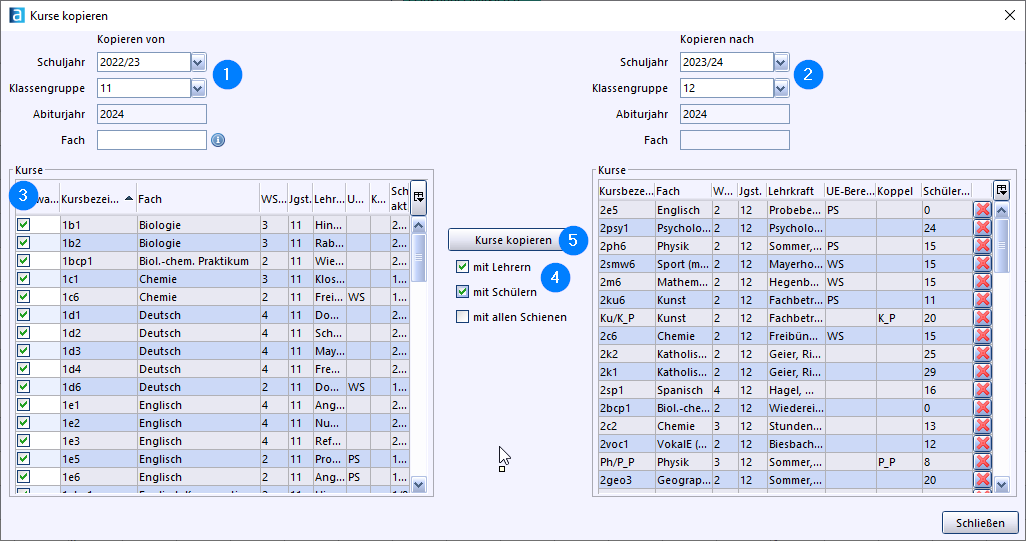Sort right table by Lehrkraft column

tap(795, 191)
